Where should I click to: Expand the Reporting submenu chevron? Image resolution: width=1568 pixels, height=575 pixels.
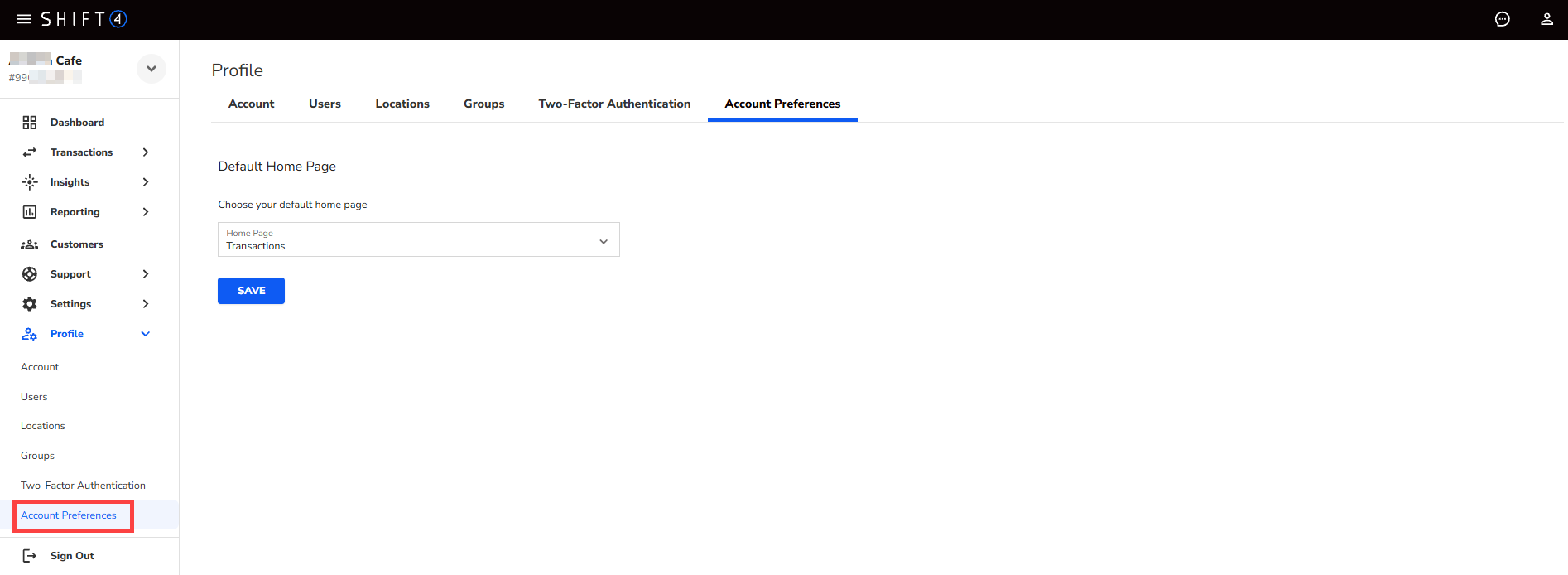click(146, 212)
